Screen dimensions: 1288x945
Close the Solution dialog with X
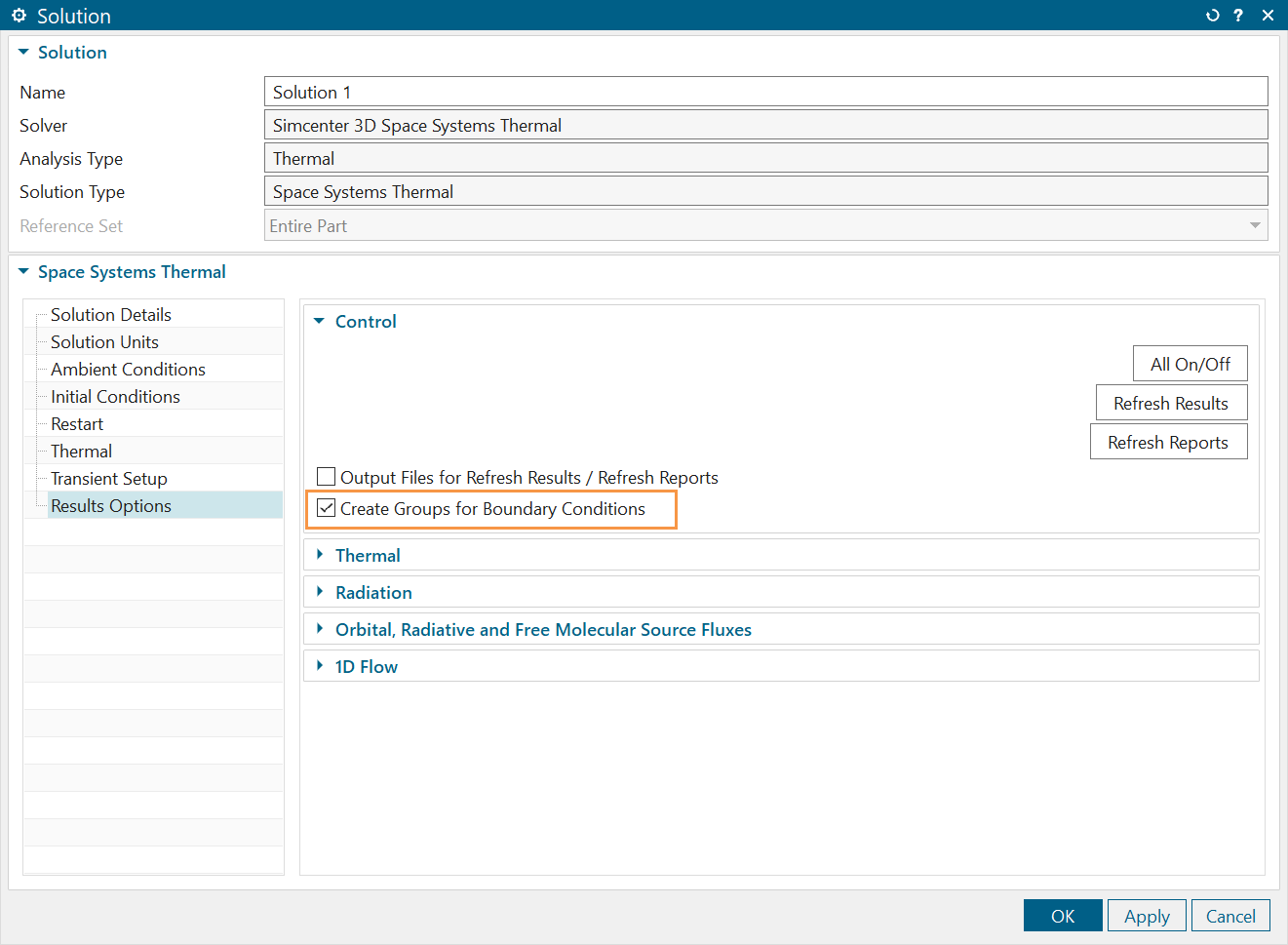pyautogui.click(x=1268, y=16)
